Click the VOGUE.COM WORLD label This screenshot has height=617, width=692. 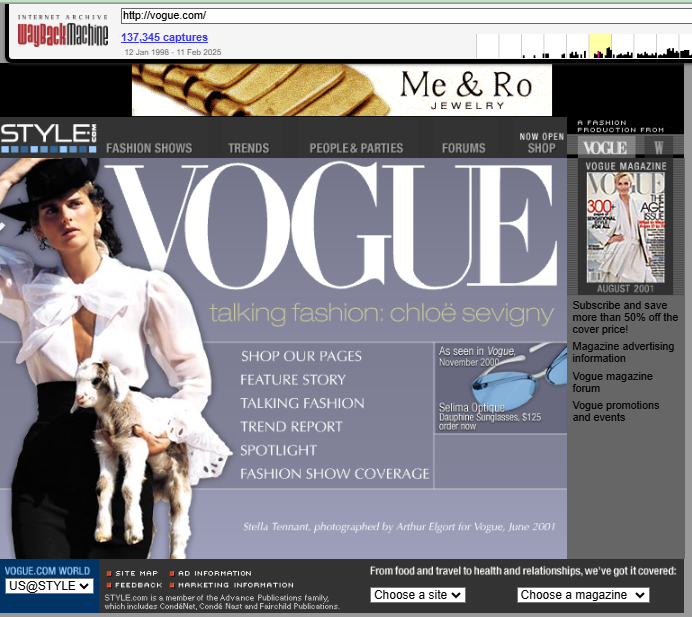47,571
